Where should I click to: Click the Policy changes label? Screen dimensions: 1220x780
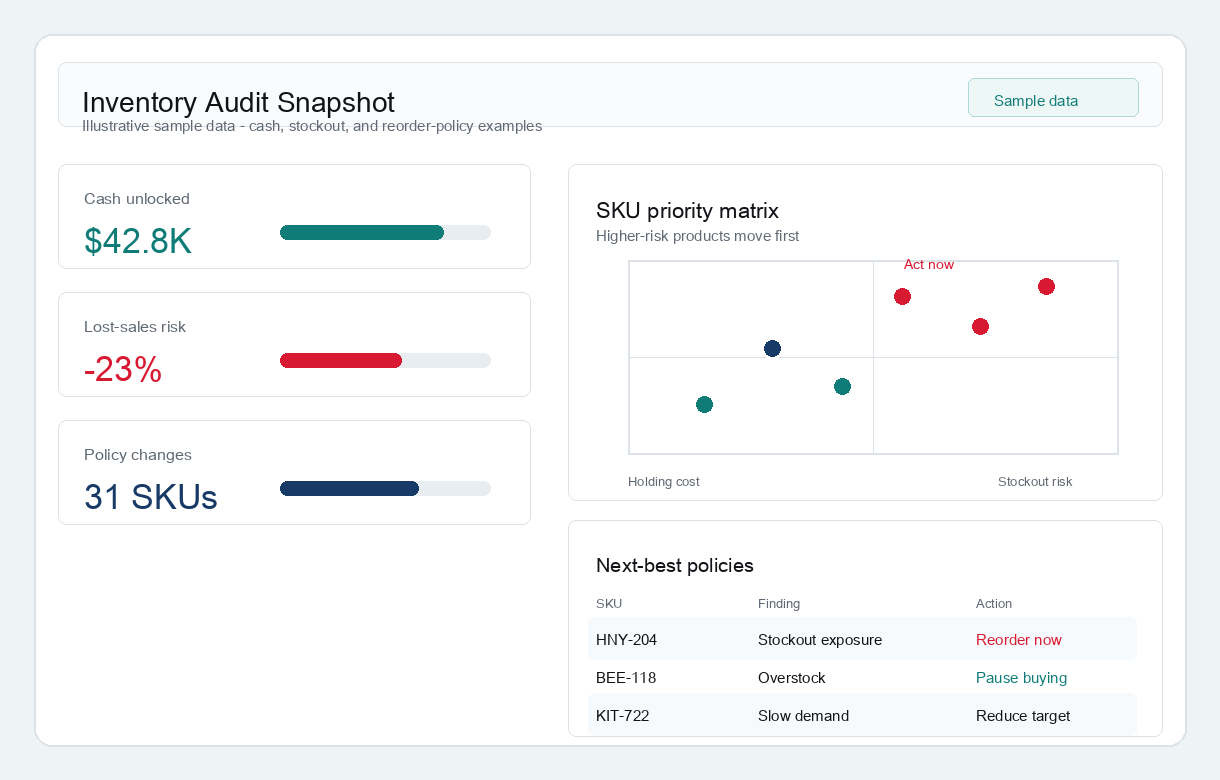pyautogui.click(x=138, y=455)
